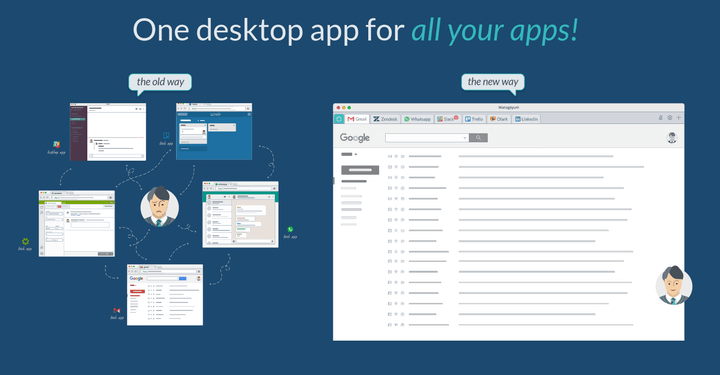Switch to the LinkedIn tab
720x375 pixels.
point(526,119)
